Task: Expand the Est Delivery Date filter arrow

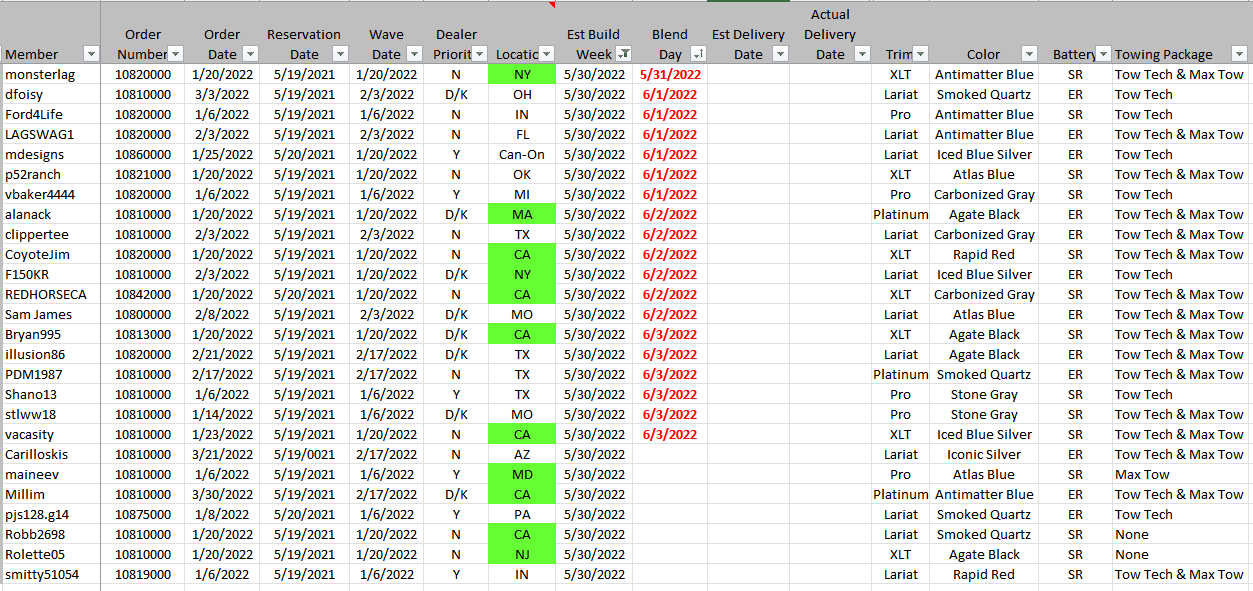Action: click(x=780, y=54)
